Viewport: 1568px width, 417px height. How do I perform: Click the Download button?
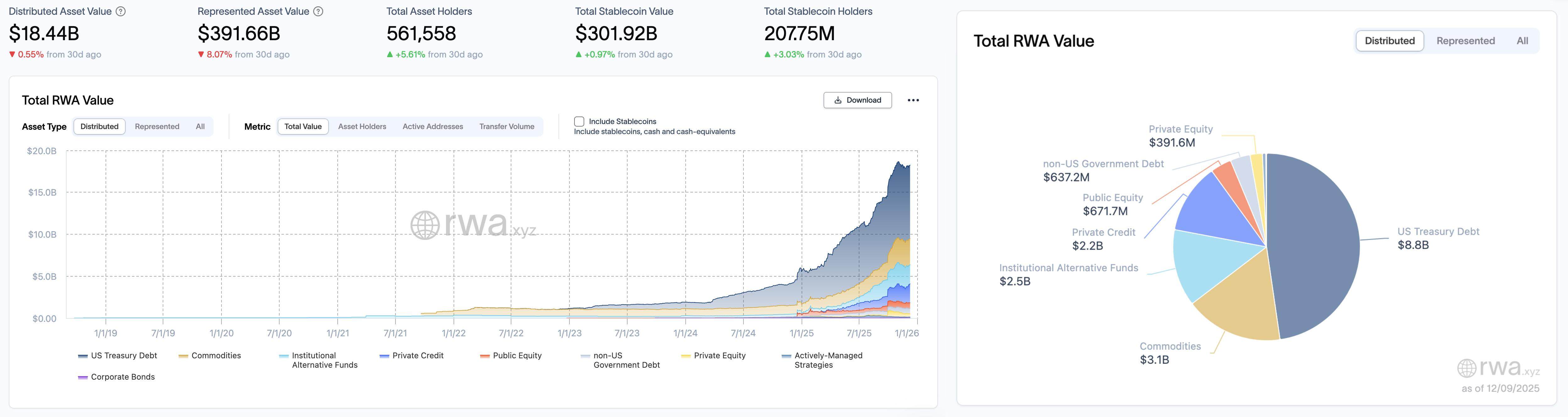coord(857,100)
